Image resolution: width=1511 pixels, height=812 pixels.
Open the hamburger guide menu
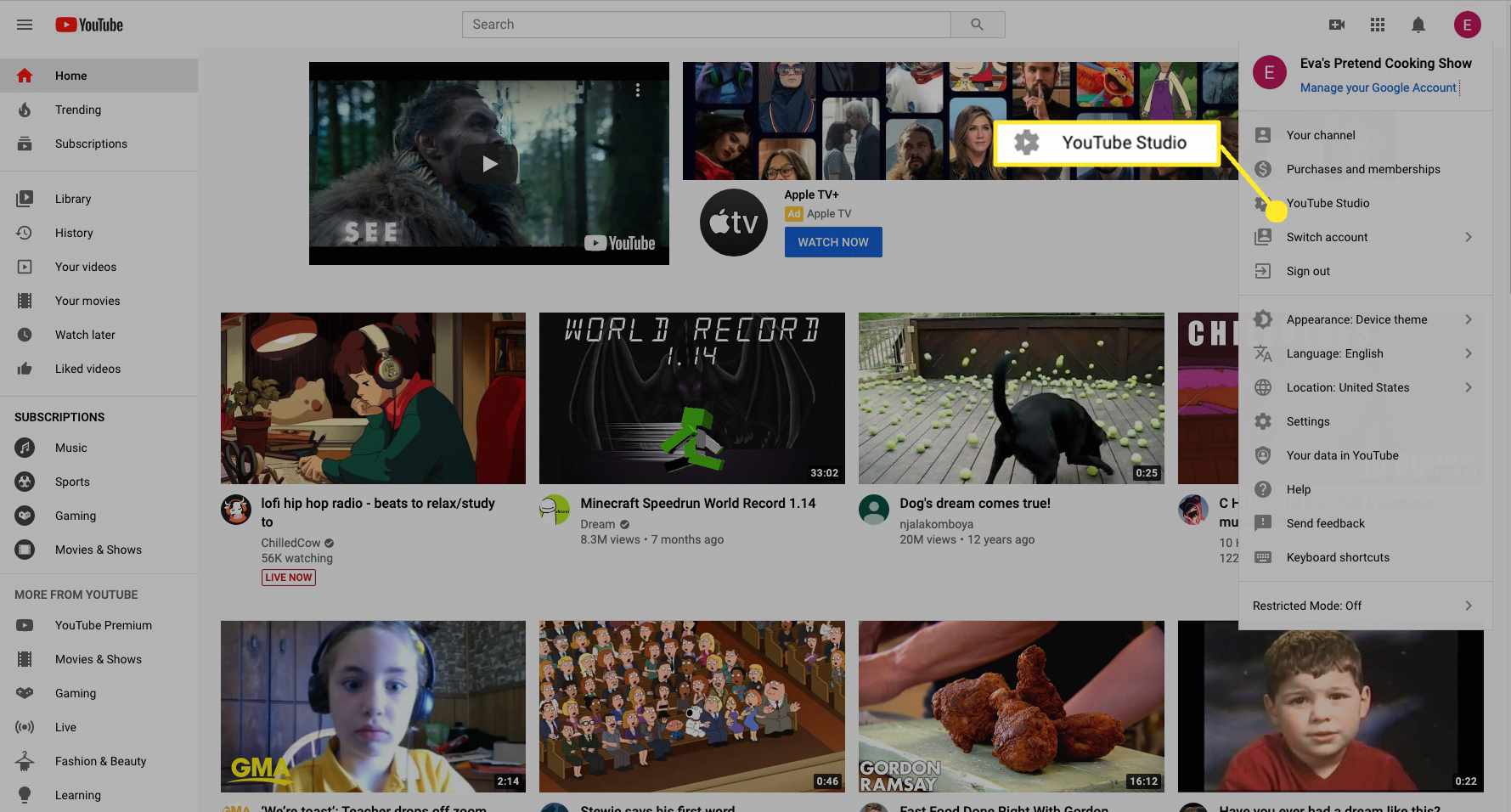tap(25, 25)
